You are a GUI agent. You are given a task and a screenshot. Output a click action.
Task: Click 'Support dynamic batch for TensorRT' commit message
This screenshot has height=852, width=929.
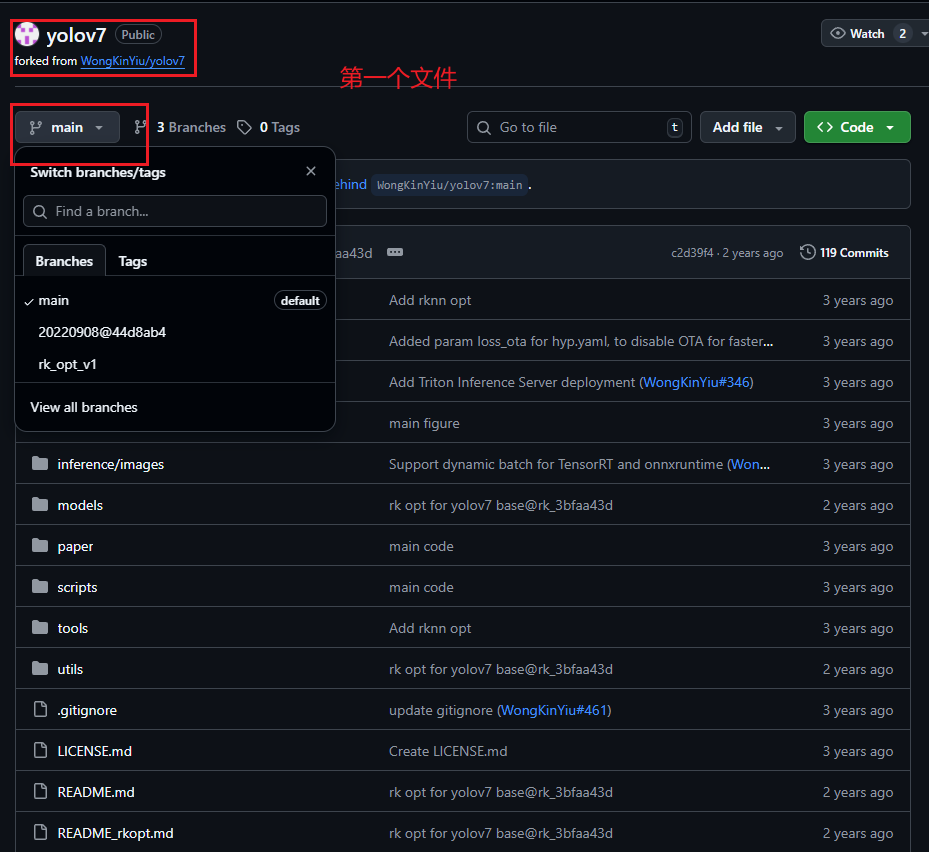pos(556,465)
